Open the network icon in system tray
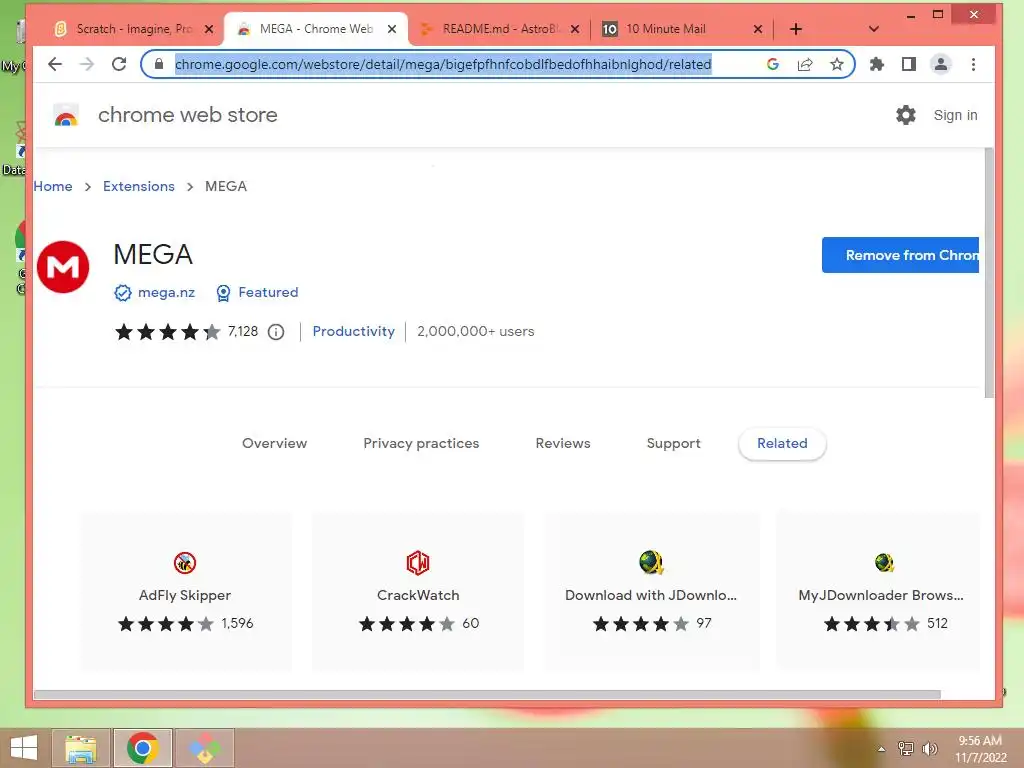The height and width of the screenshot is (768, 1024). pos(905,748)
